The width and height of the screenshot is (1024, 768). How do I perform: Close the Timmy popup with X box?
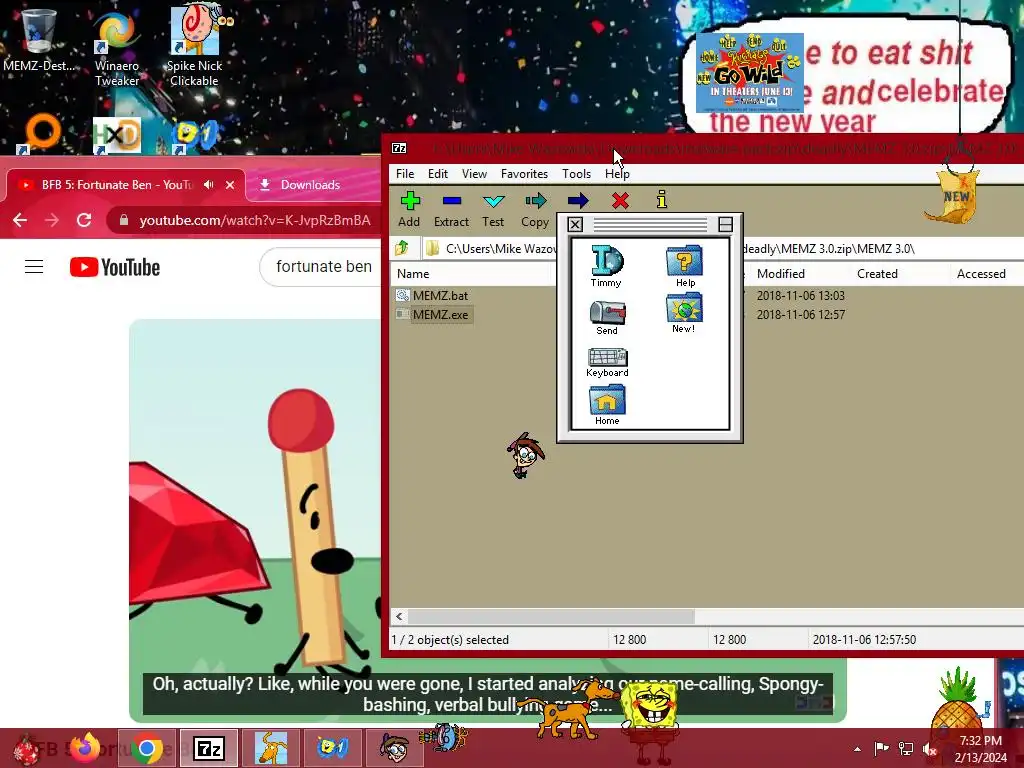(575, 225)
